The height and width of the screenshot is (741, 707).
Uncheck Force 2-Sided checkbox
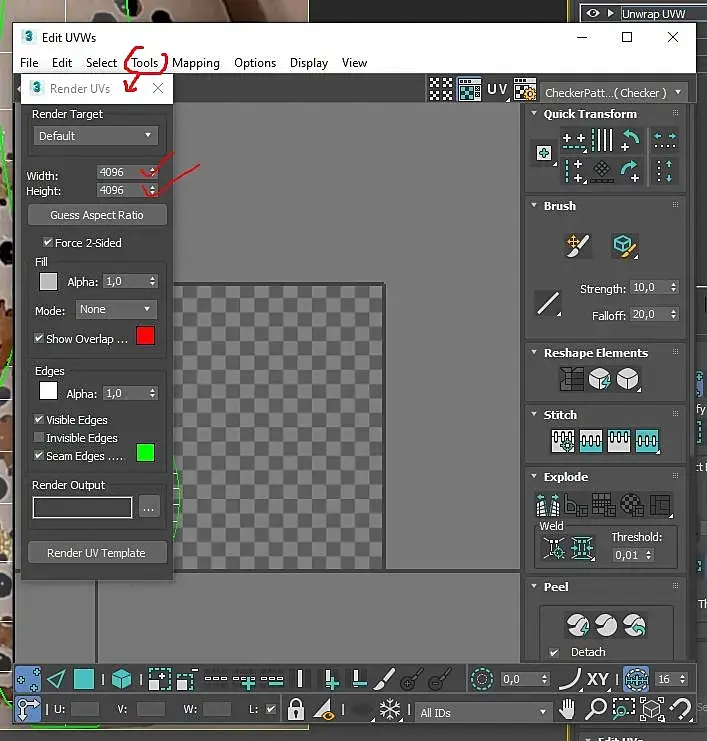pos(47,242)
